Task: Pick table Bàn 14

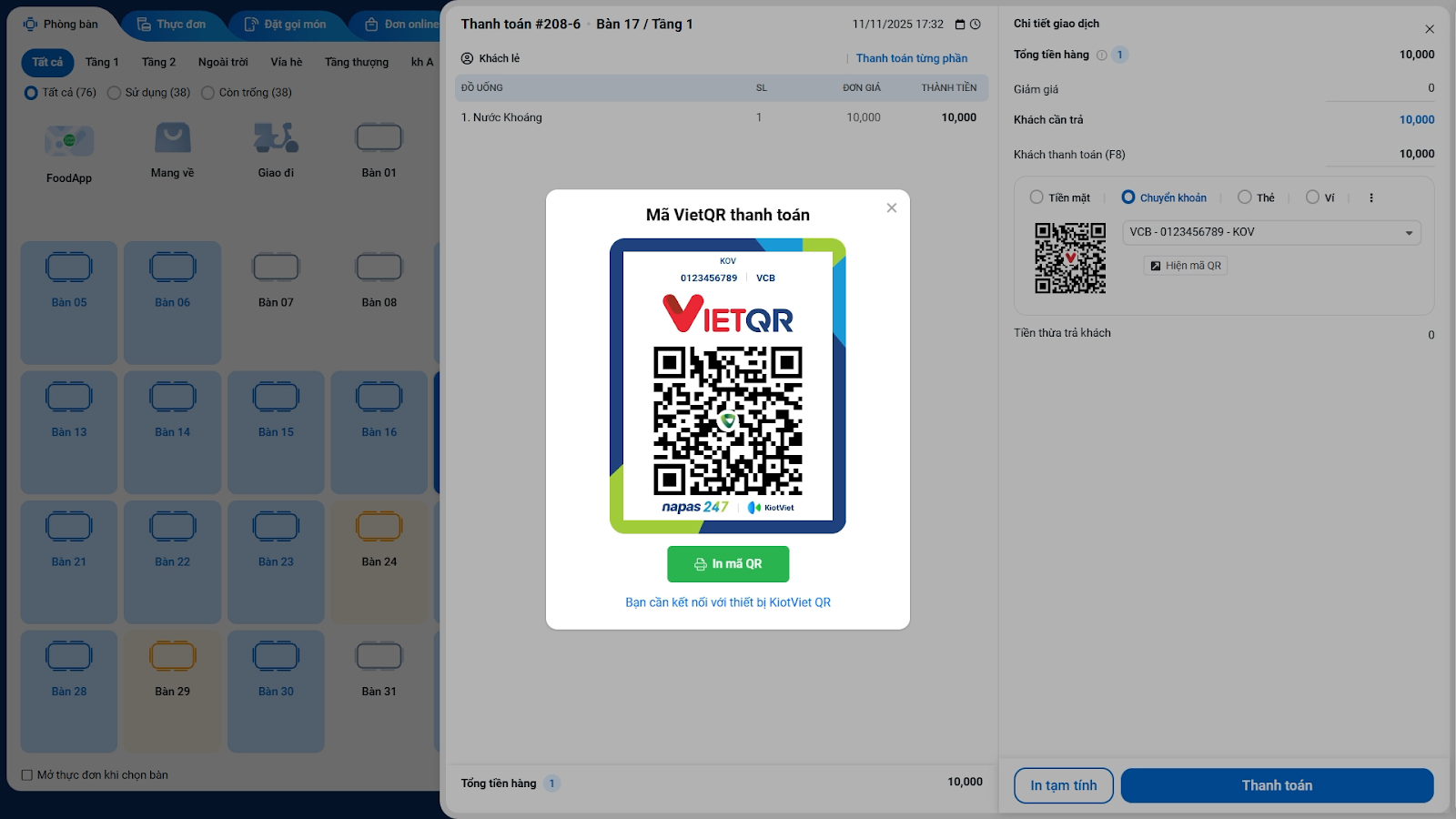Action: pos(173,432)
